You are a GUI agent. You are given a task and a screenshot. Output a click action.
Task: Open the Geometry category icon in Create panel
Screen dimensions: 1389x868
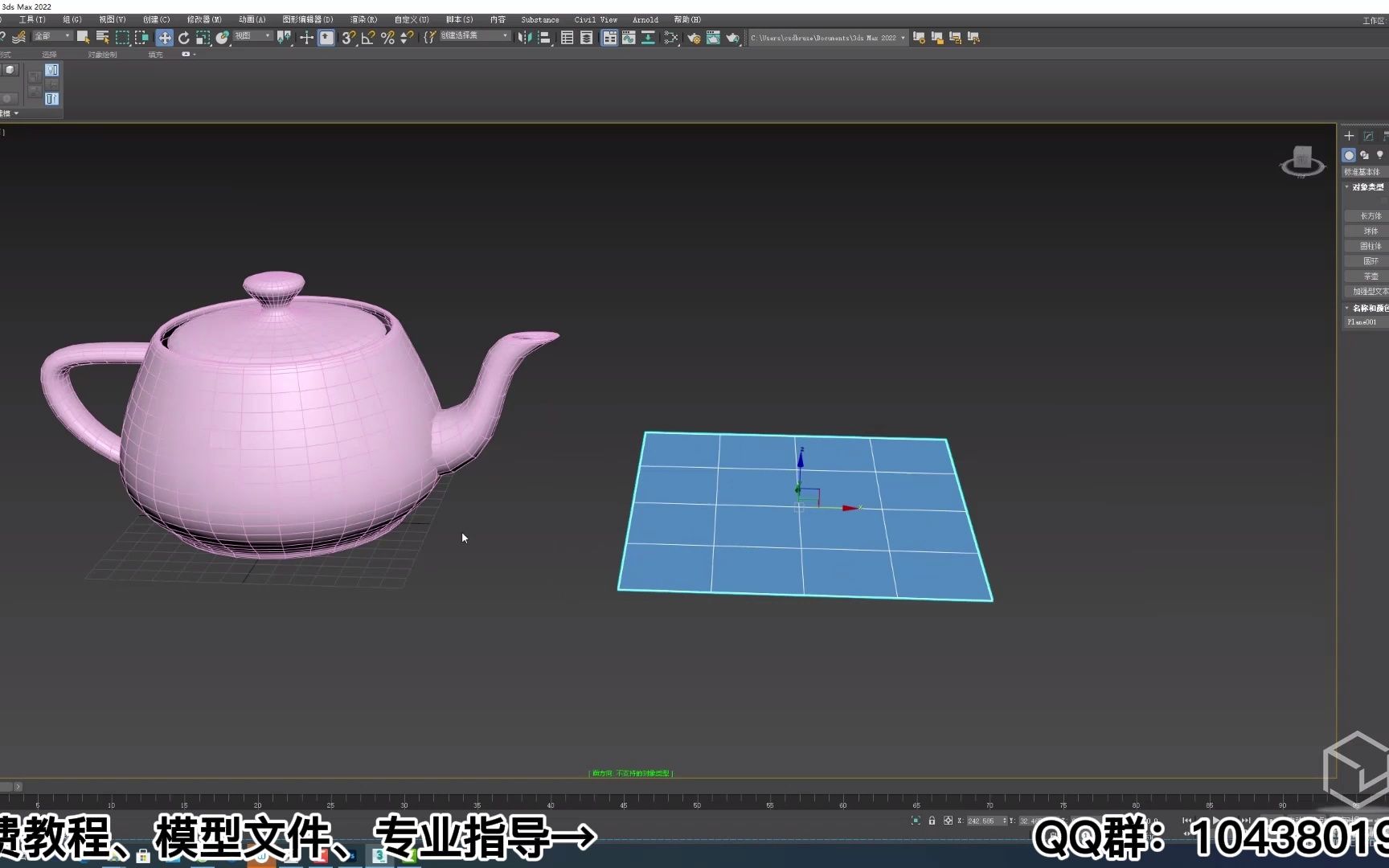[1349, 154]
